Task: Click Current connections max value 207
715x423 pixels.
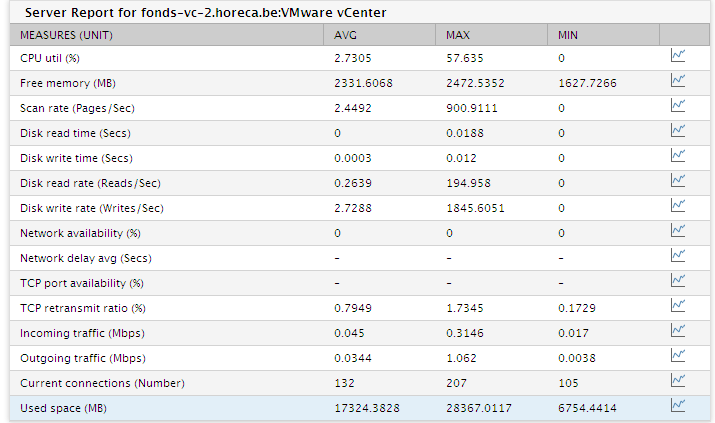Action: click(456, 383)
